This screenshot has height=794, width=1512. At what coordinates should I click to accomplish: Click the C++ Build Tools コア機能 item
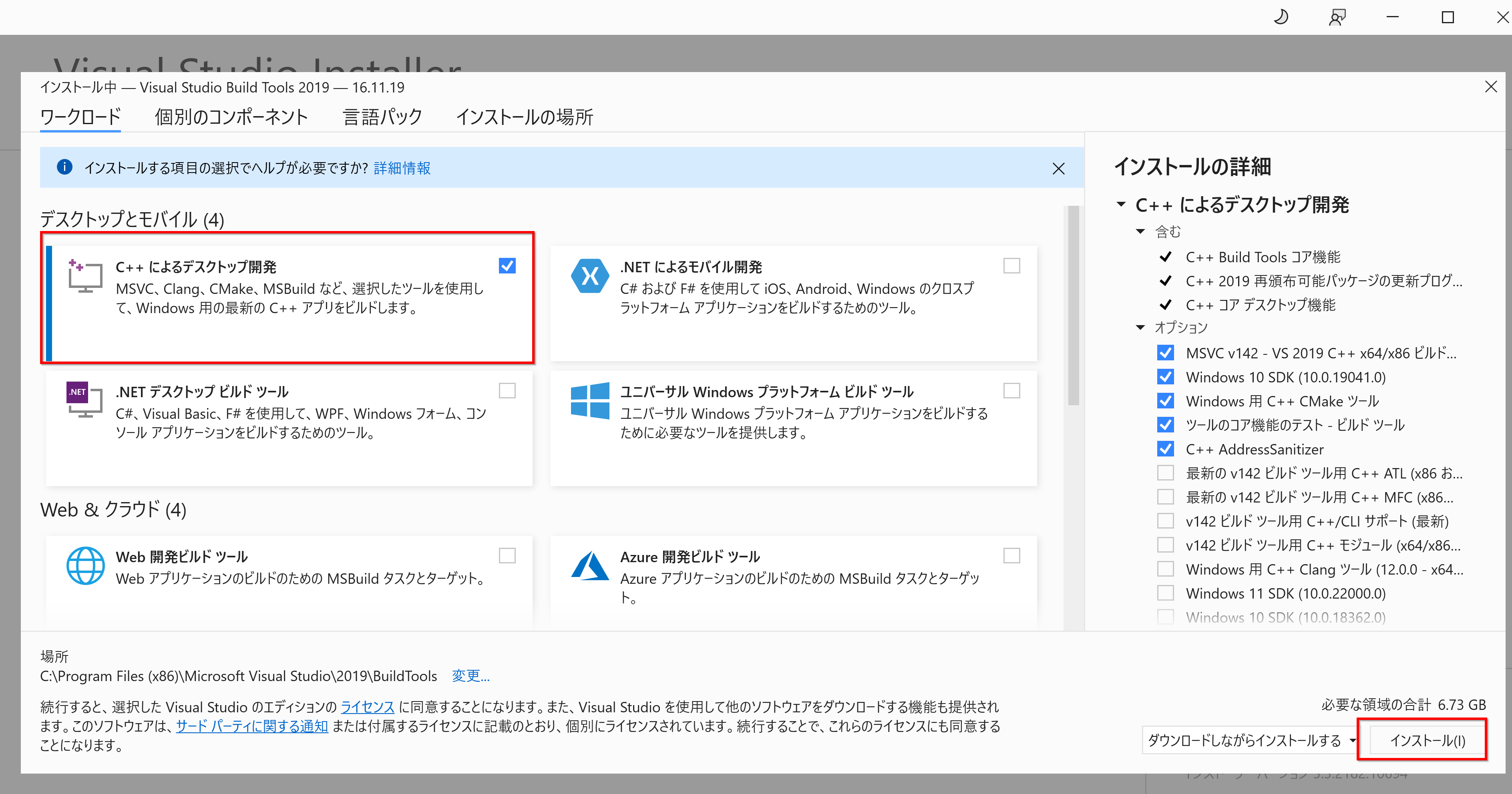[1263, 257]
